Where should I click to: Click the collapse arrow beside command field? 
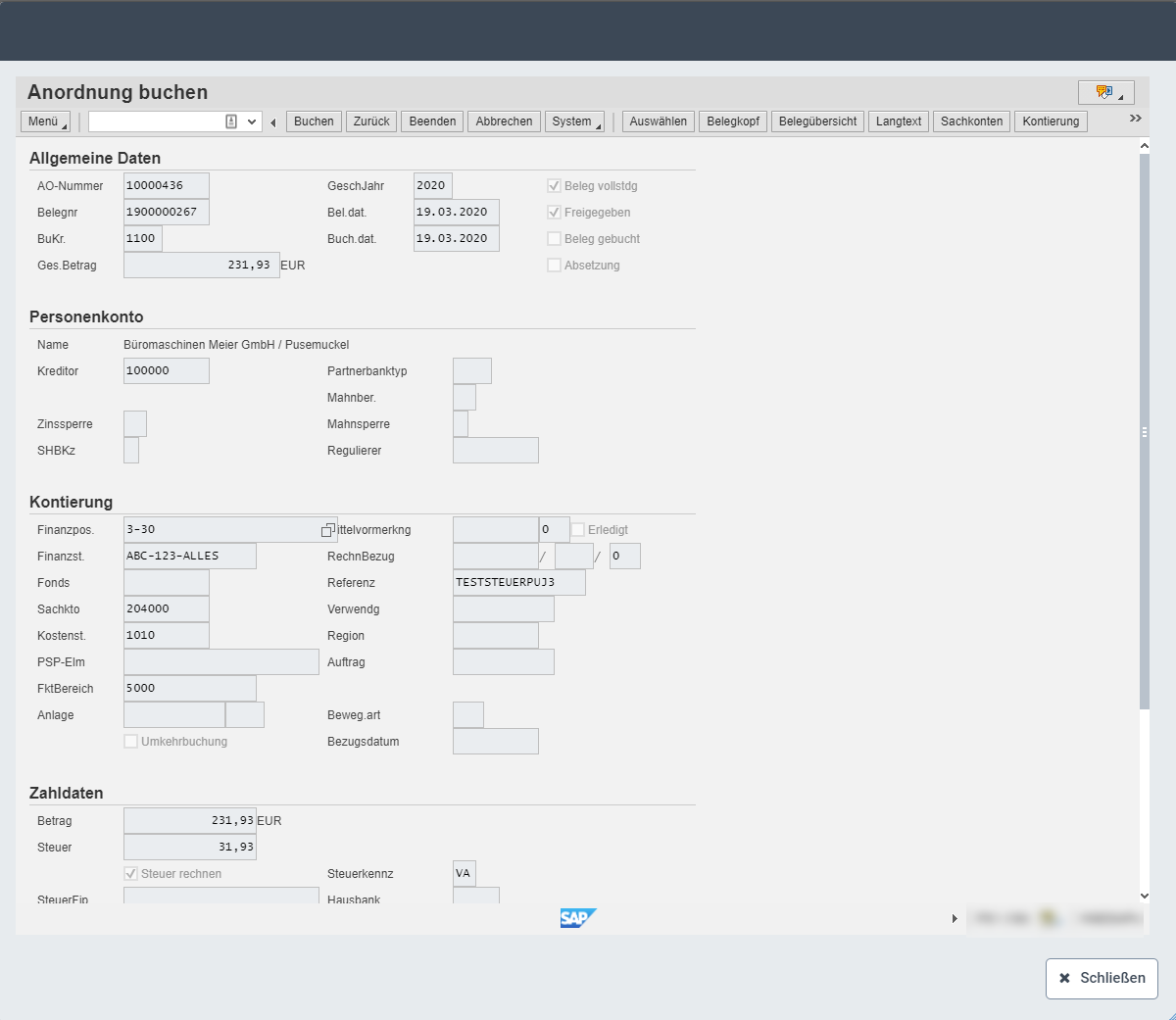coord(273,122)
